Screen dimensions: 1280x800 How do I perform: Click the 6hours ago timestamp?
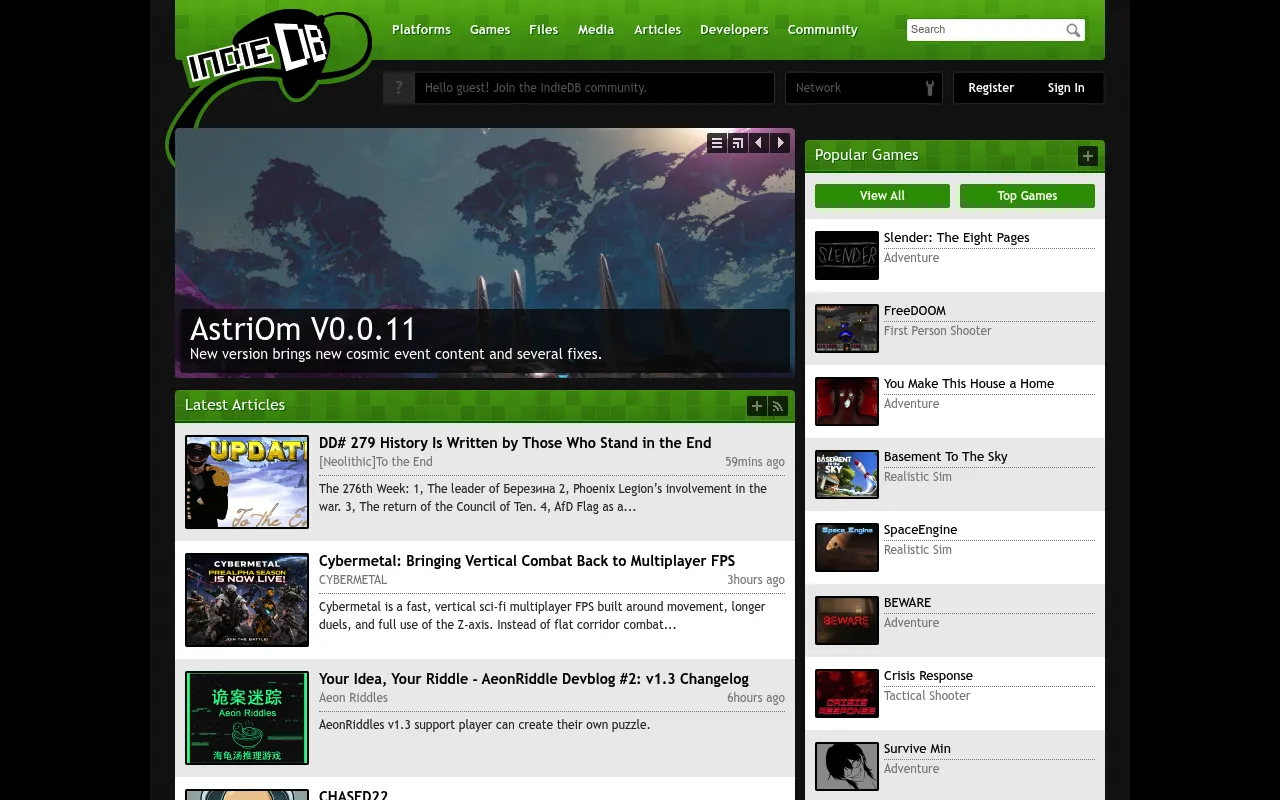click(x=756, y=698)
